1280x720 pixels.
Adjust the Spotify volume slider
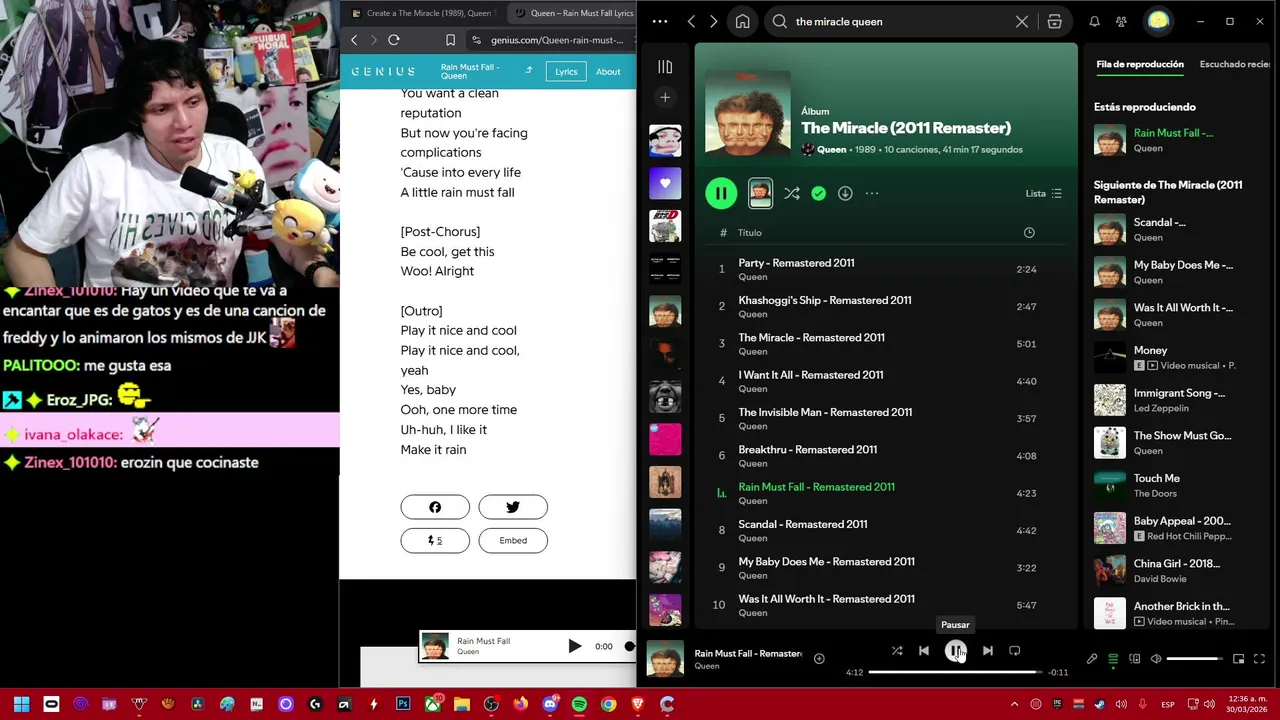[1194, 659]
